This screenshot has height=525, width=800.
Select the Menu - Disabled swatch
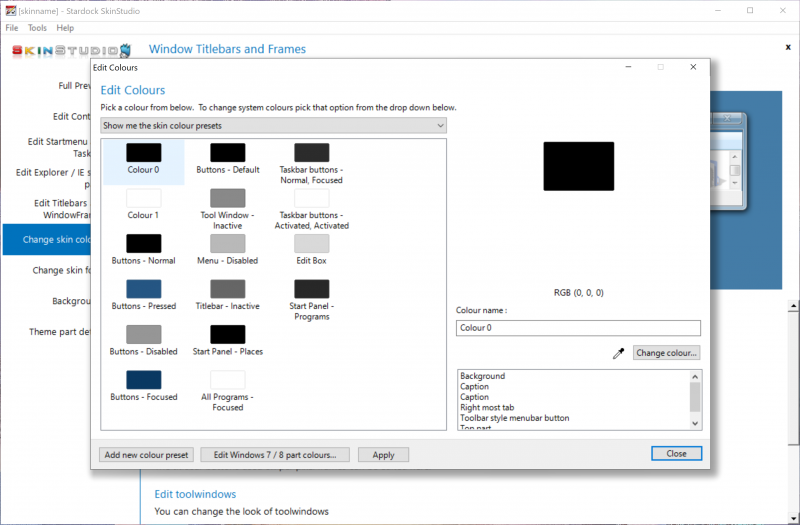click(228, 243)
